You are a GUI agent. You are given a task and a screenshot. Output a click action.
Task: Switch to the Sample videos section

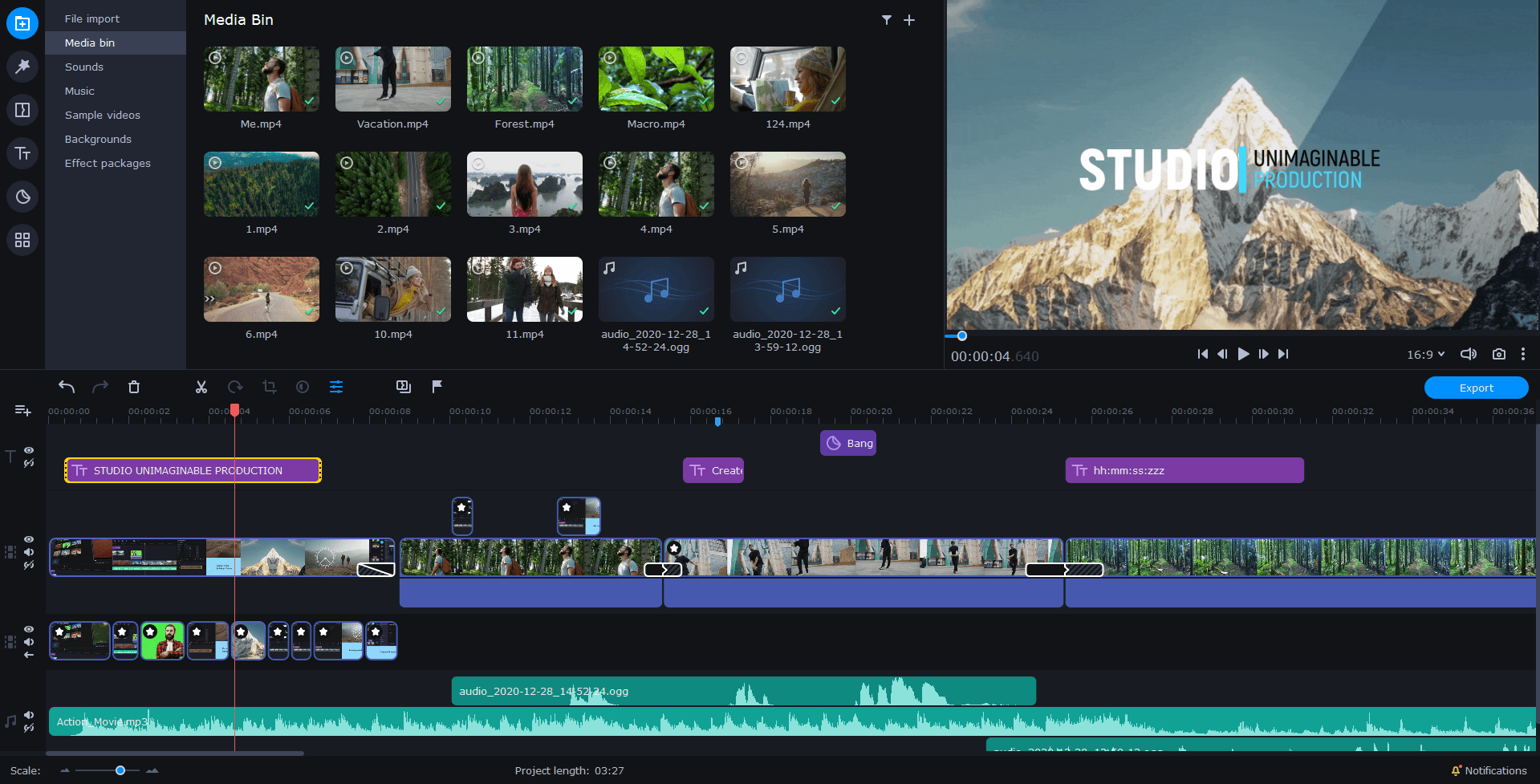click(x=102, y=115)
